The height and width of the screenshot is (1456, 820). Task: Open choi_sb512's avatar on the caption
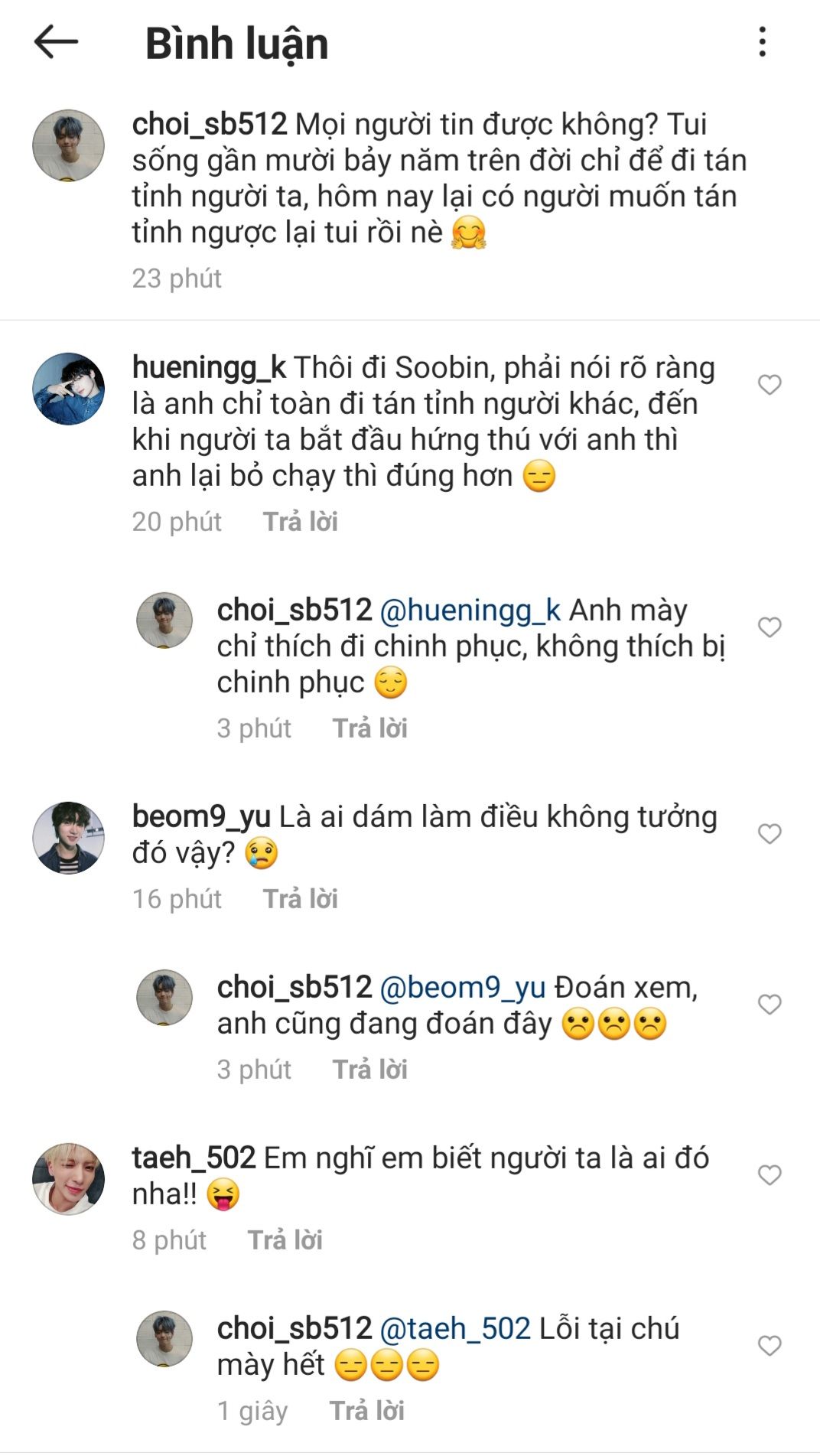69,145
